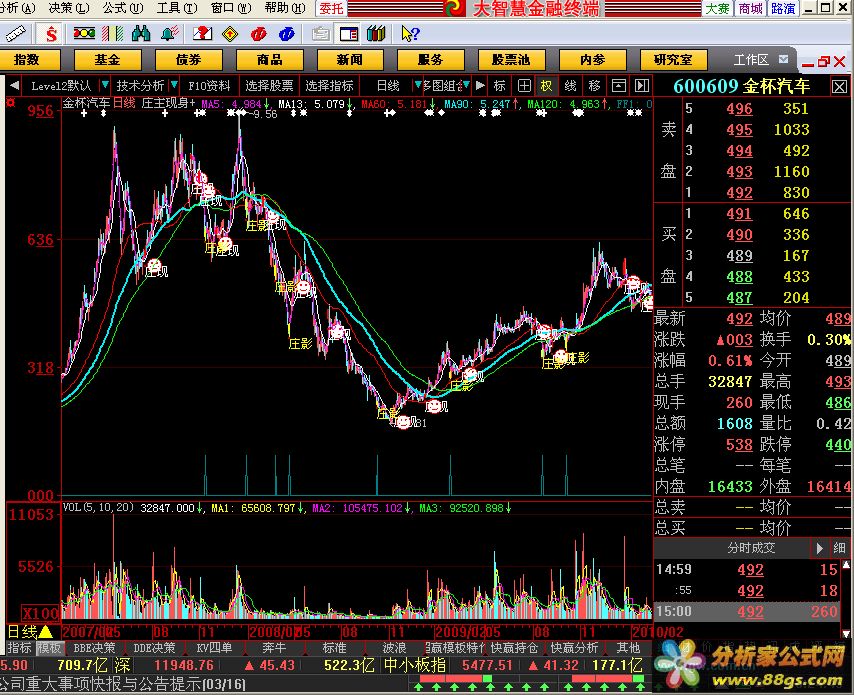Click the 大赛 button in title bar
Image resolution: width=854 pixels, height=695 pixels.
pyautogui.click(x=717, y=8)
